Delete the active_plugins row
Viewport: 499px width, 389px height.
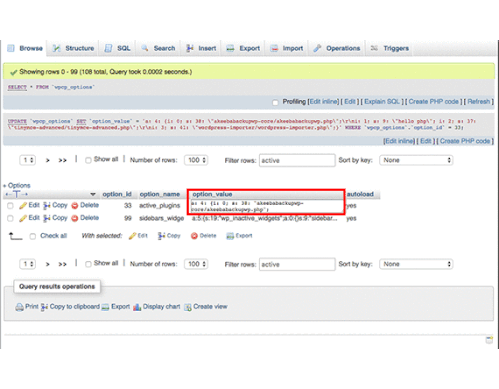click(x=85, y=205)
